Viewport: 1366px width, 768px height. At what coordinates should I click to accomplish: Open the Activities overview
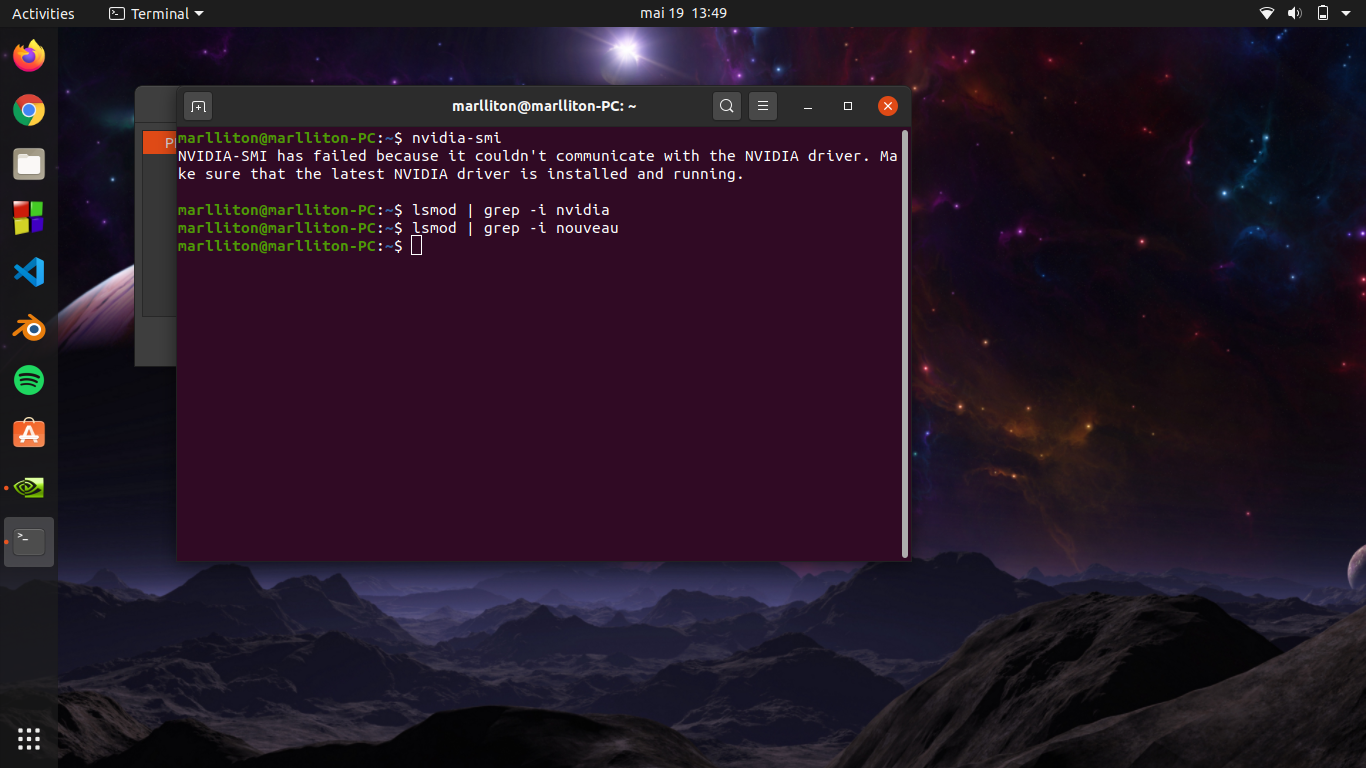click(43, 13)
